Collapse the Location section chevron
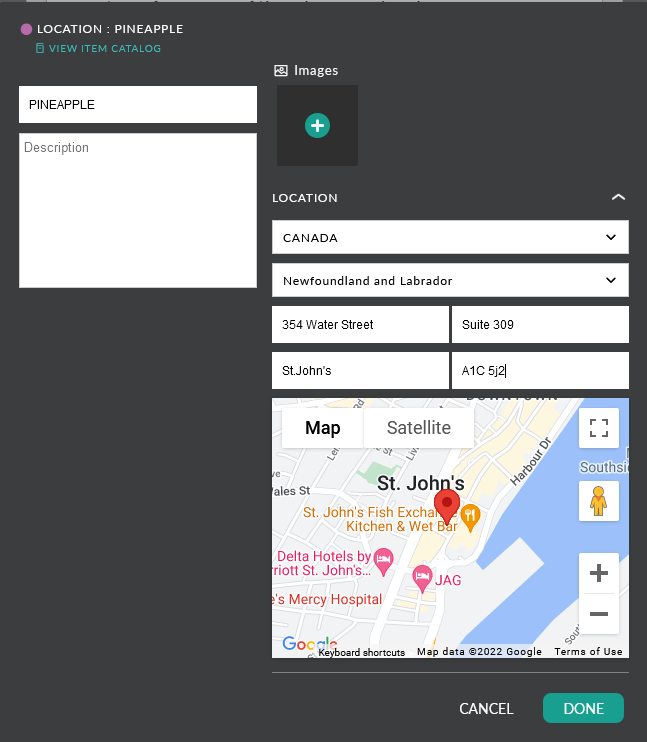Screen dimensions: 647x742 tap(618, 197)
